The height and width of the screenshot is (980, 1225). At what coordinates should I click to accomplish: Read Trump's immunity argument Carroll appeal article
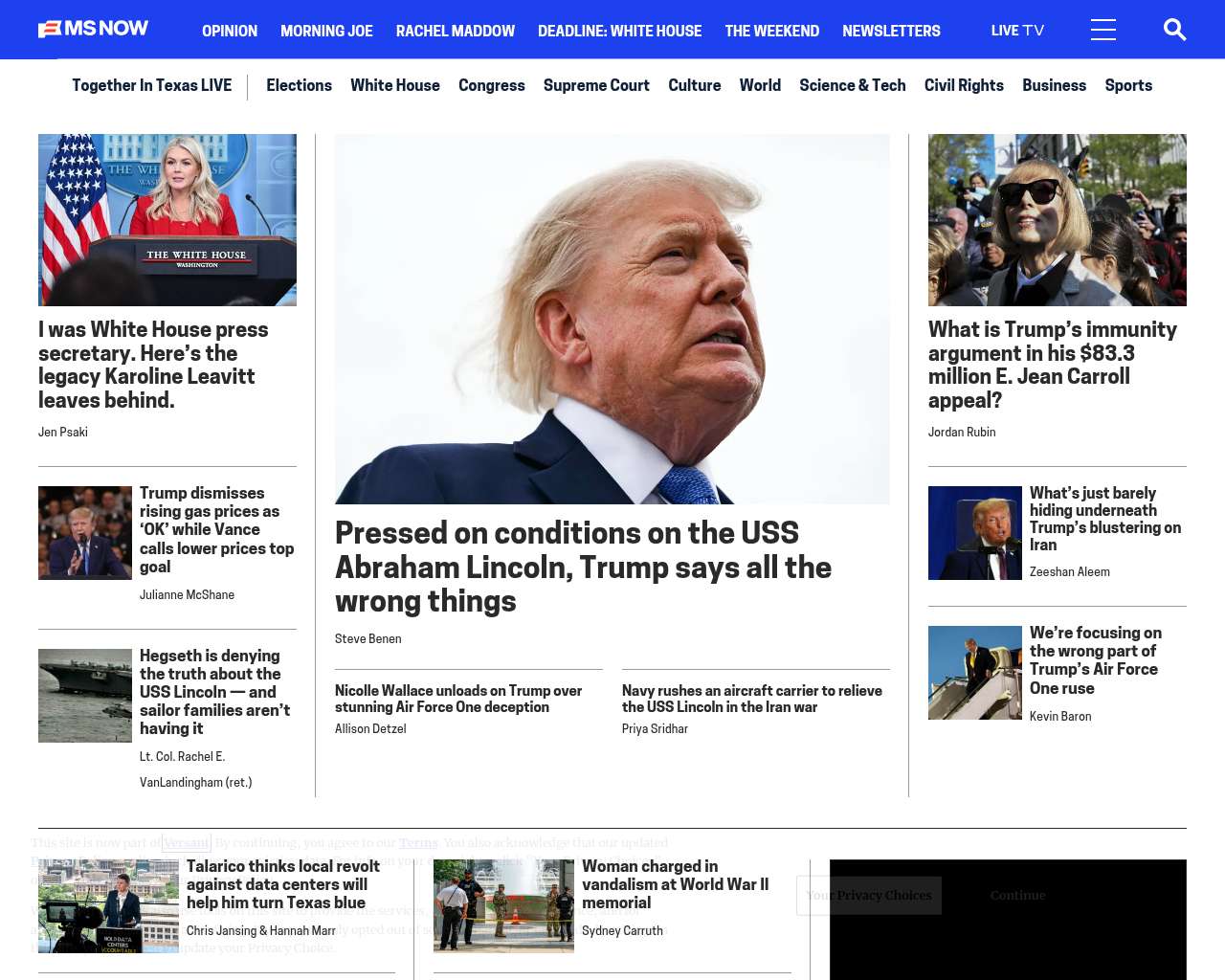[1053, 365]
